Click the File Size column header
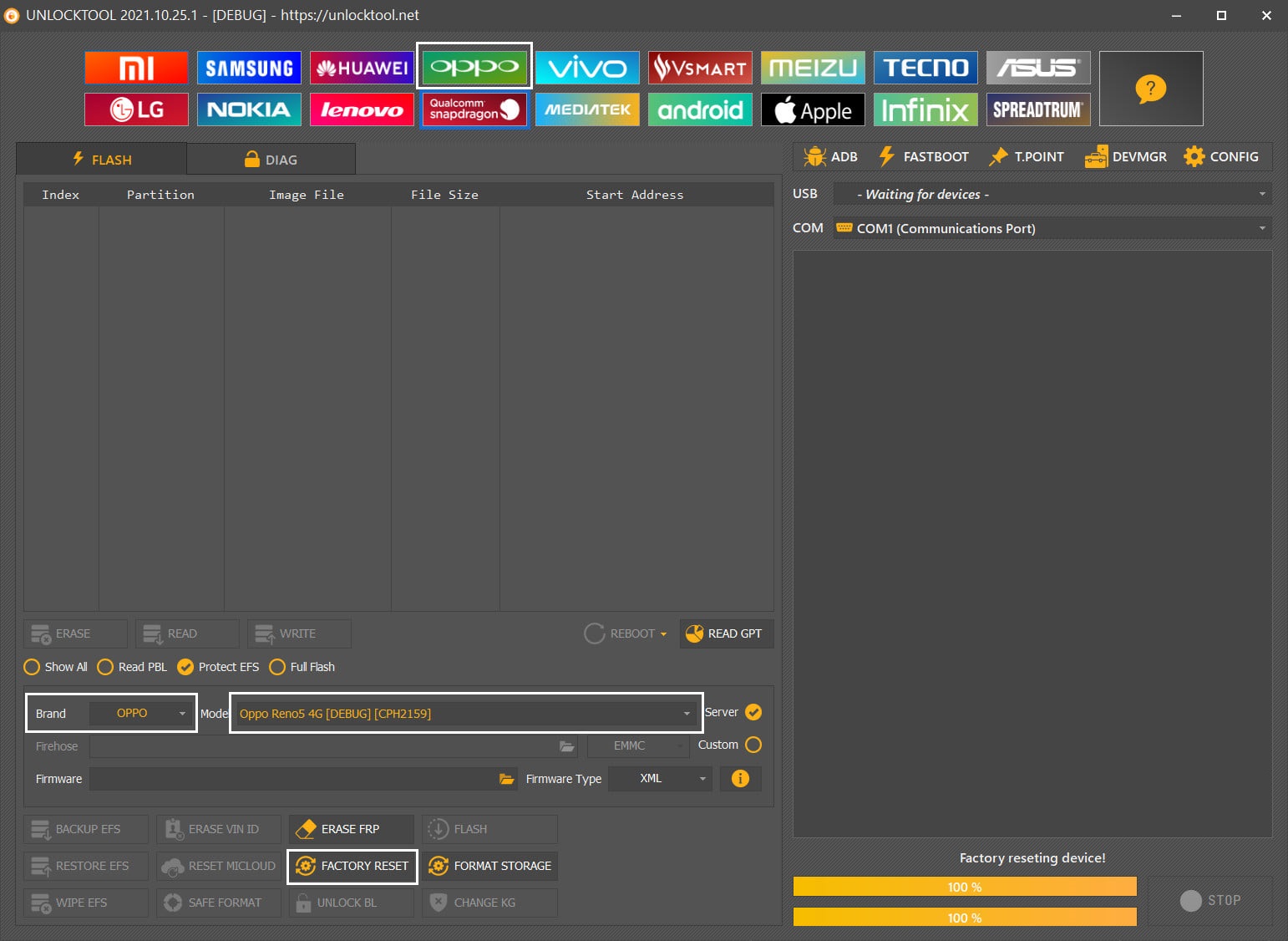Image resolution: width=1288 pixels, height=941 pixels. tap(444, 195)
